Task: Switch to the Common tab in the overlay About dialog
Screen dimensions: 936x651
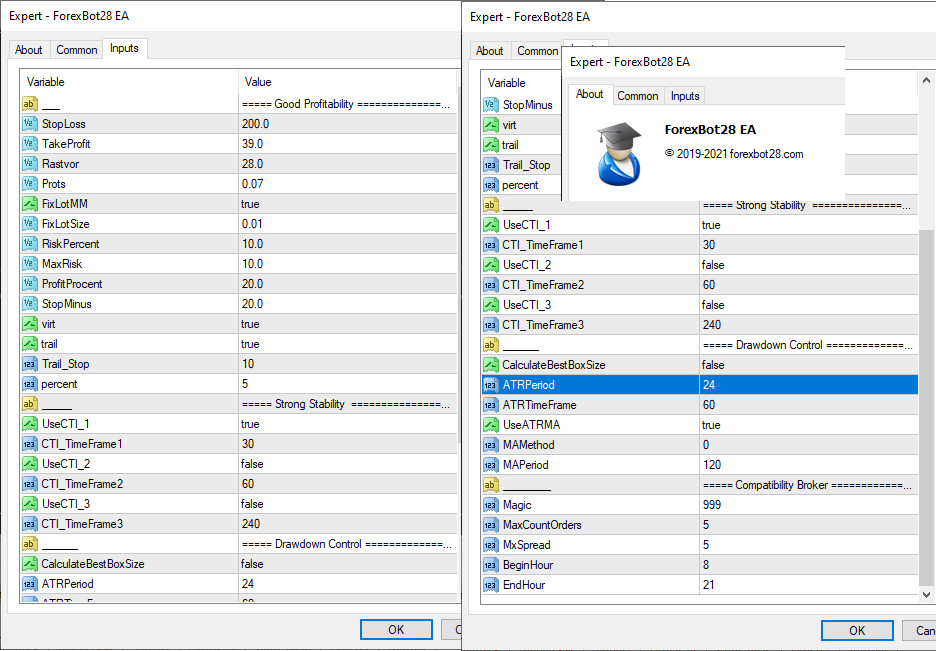Action: point(638,95)
